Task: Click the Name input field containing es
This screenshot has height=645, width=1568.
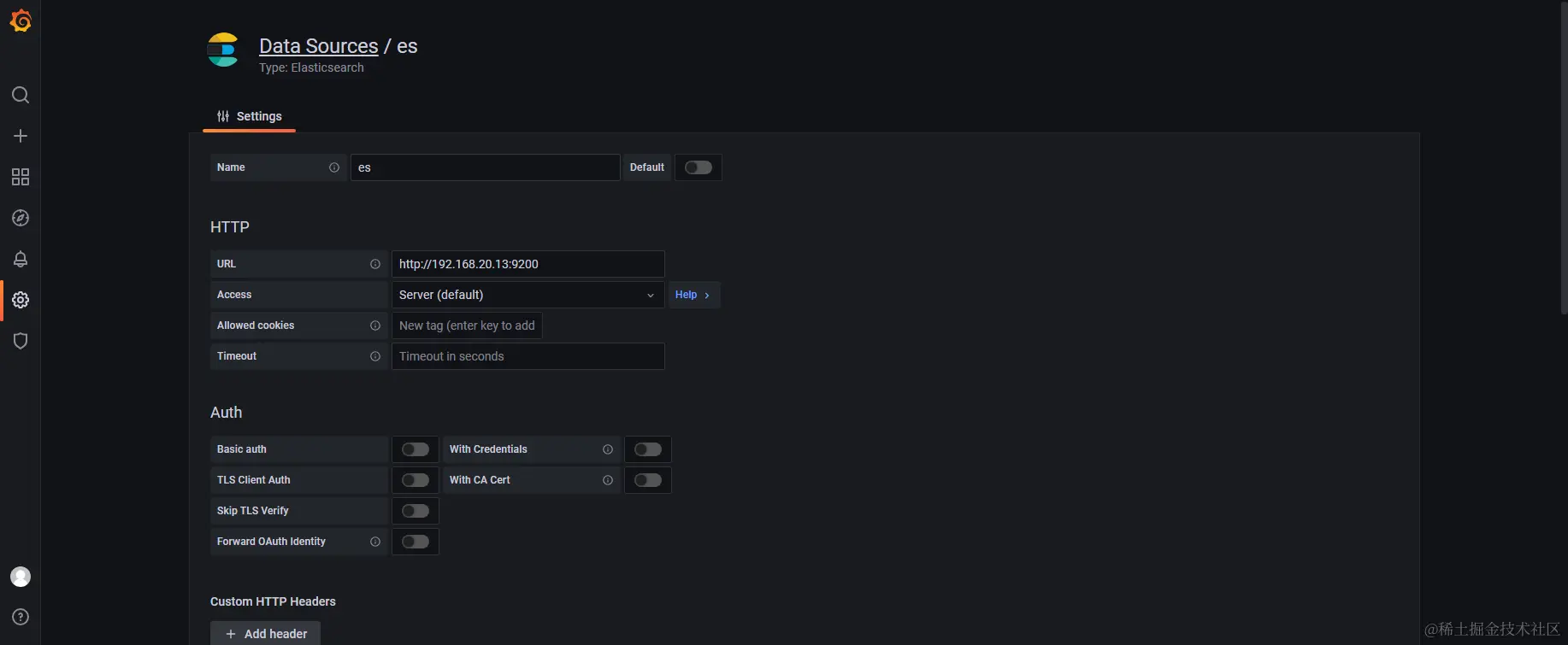Action: pos(485,167)
